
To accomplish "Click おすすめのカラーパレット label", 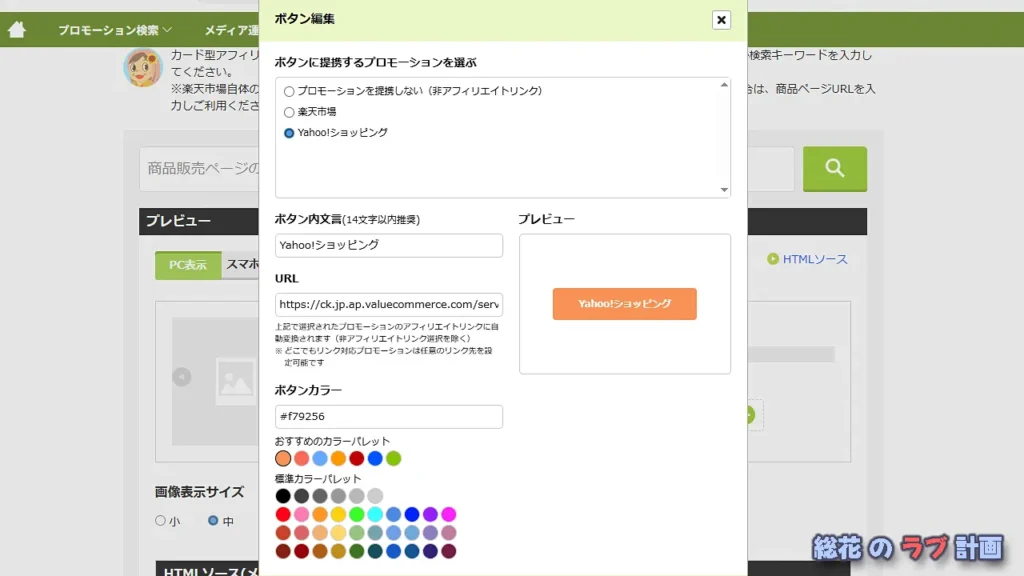I will [332, 441].
